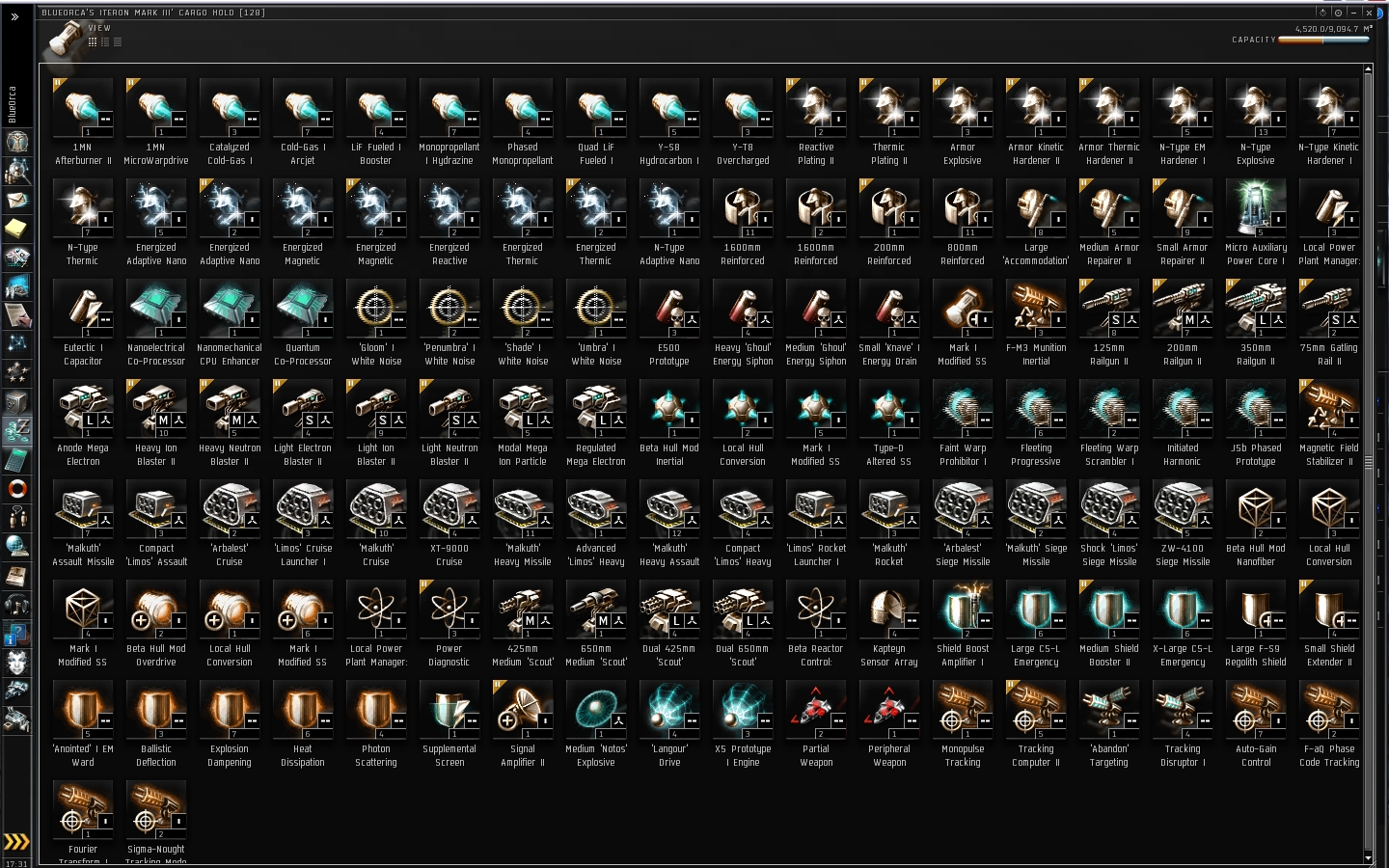Click the 'Malkuth' Assault Missile launcher
Viewport: 1389px width, 868px height.
coord(83,524)
